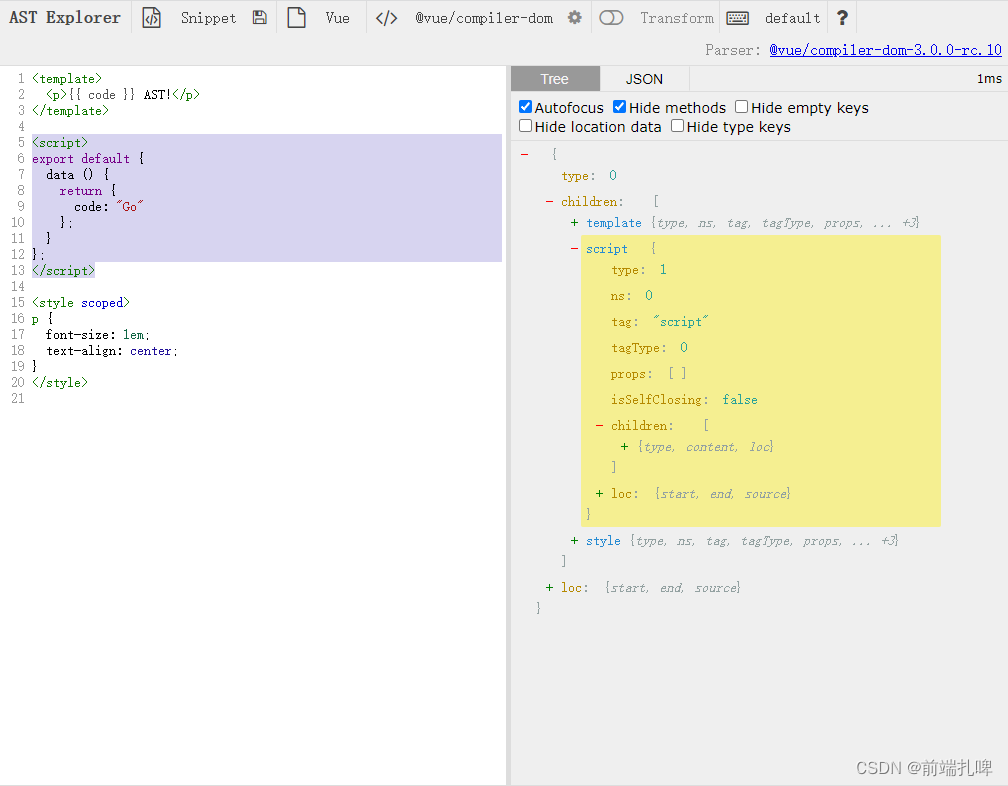Collapse the script node
This screenshot has height=786, width=1008.
tap(574, 249)
